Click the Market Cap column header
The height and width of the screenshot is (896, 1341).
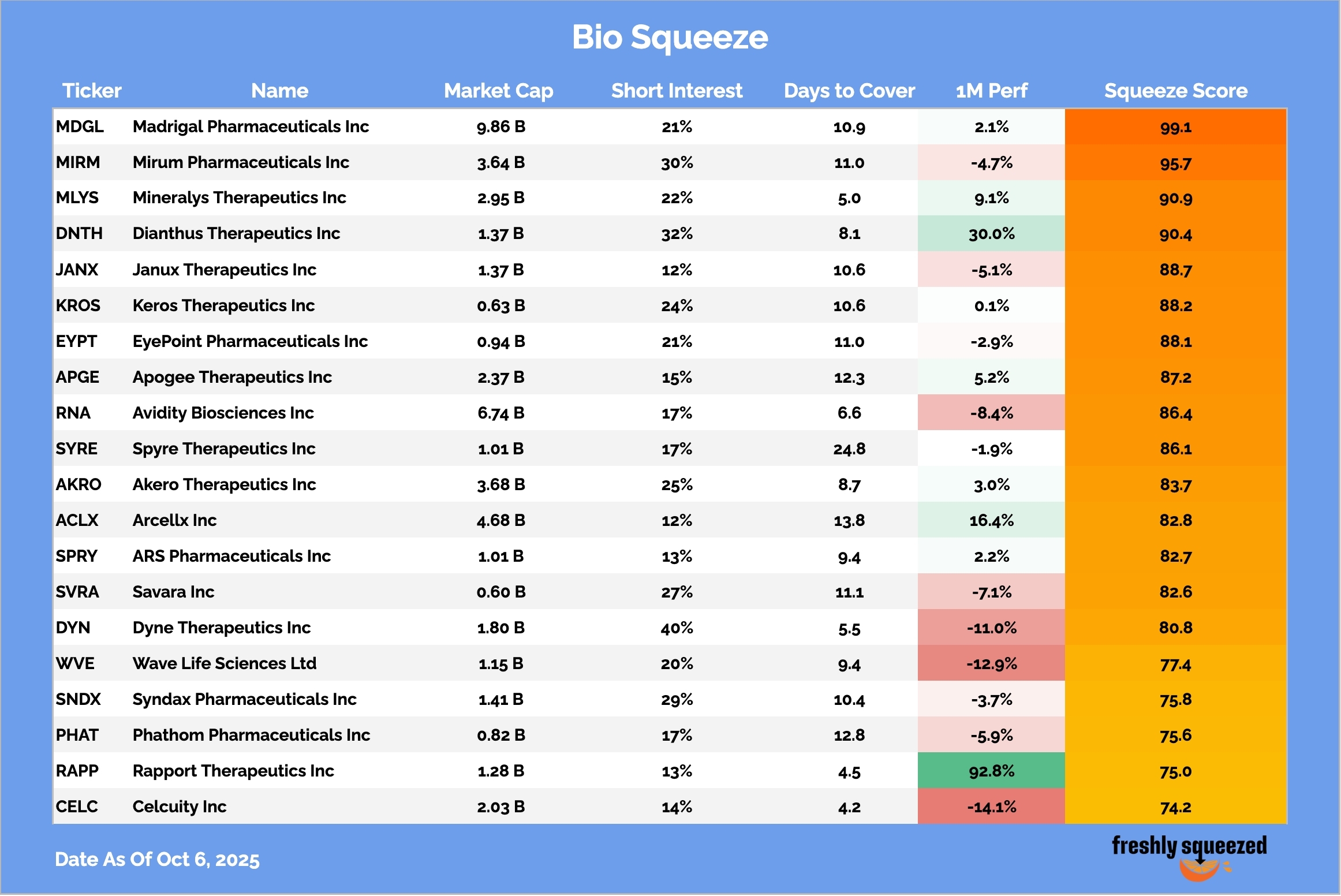[x=498, y=91]
